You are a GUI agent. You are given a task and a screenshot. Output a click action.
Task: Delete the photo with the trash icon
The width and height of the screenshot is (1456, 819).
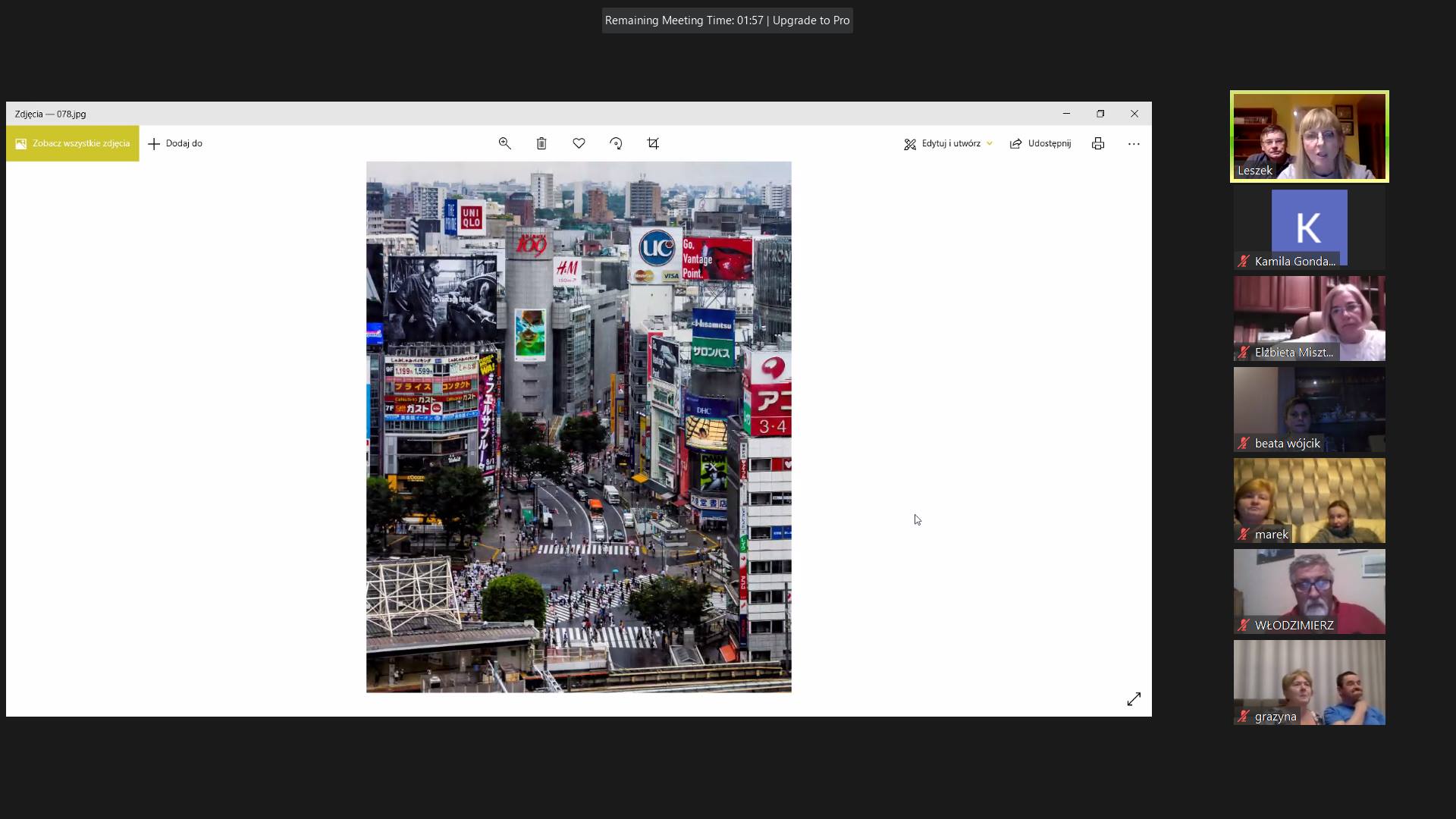[x=541, y=143]
